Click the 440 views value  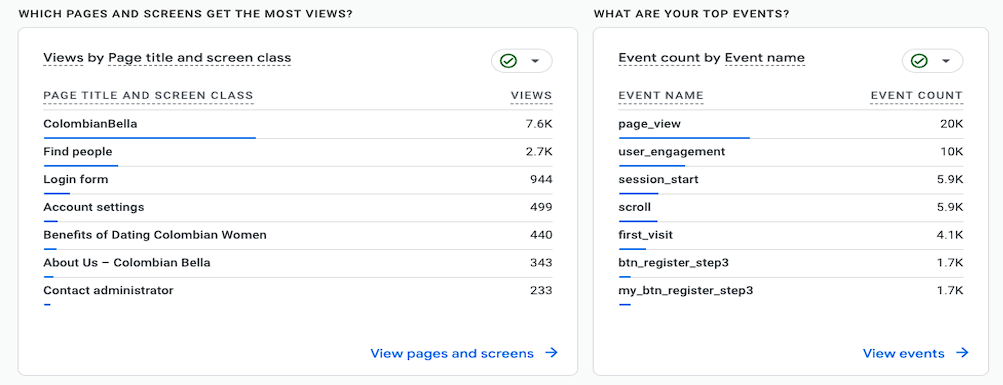[x=541, y=235]
